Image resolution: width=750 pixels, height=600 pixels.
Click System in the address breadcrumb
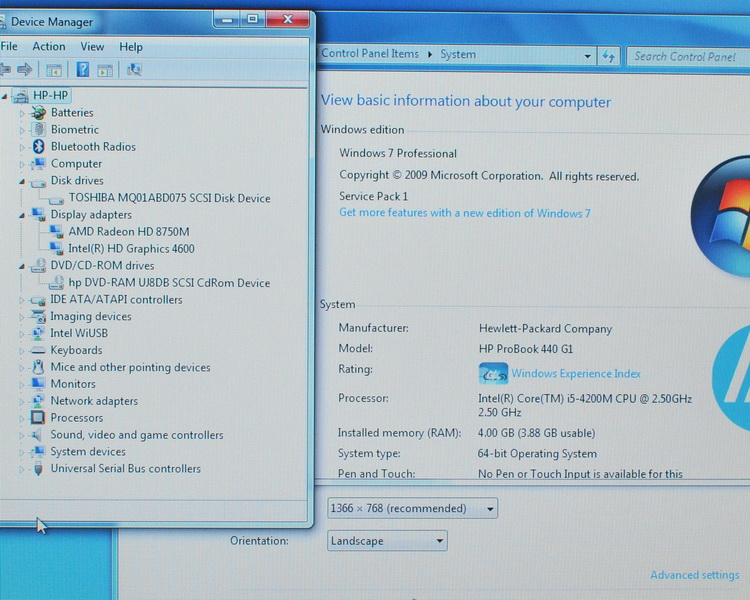click(458, 55)
